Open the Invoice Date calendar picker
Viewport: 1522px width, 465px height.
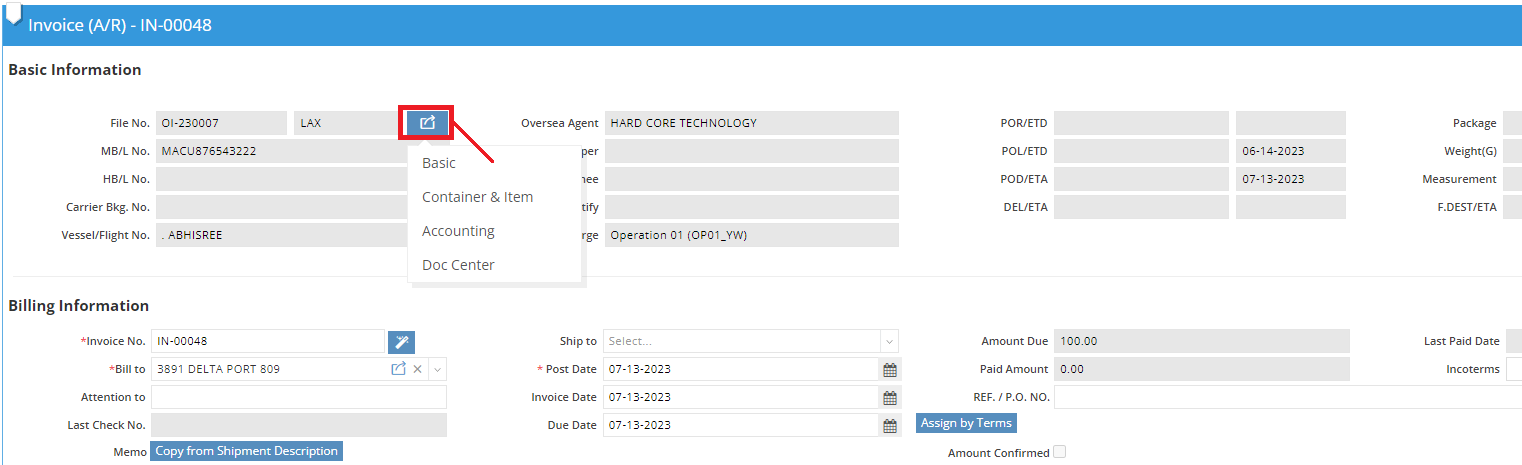pos(889,398)
